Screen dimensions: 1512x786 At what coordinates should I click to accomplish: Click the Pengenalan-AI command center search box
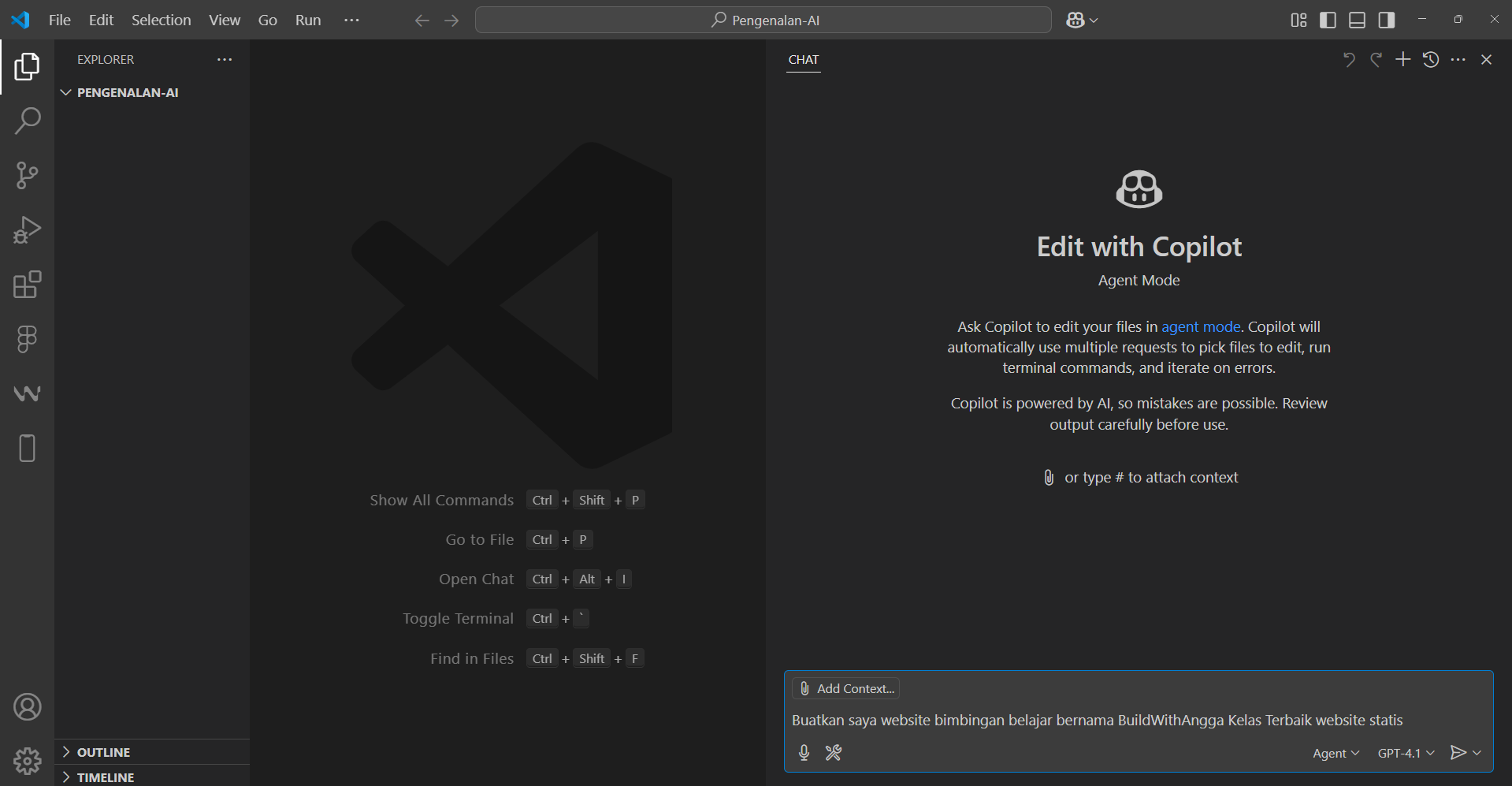[763, 20]
